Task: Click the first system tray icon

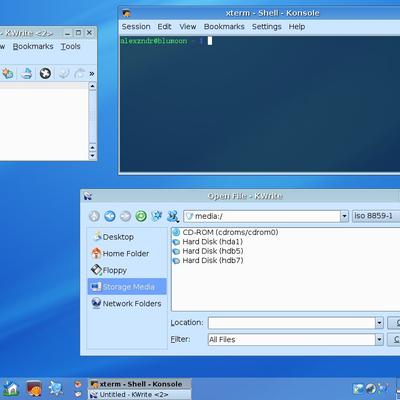Action: point(359,389)
